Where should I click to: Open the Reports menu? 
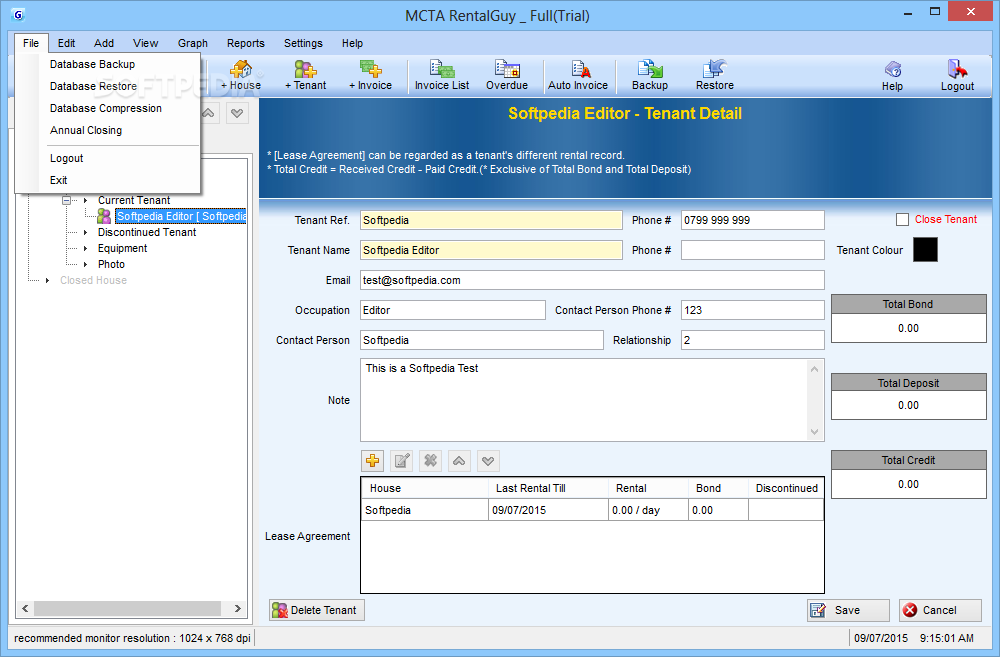coord(246,43)
